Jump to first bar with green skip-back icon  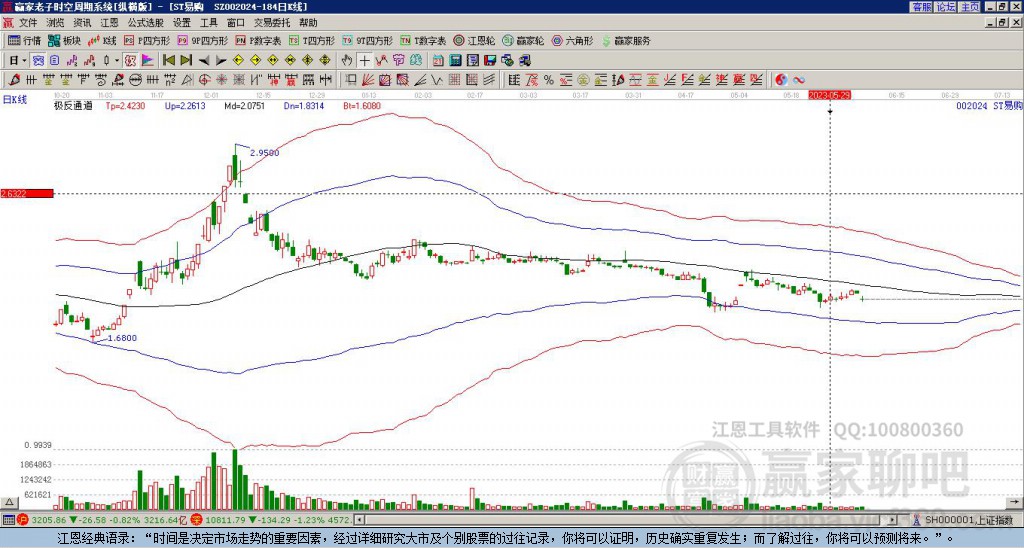click(169, 61)
